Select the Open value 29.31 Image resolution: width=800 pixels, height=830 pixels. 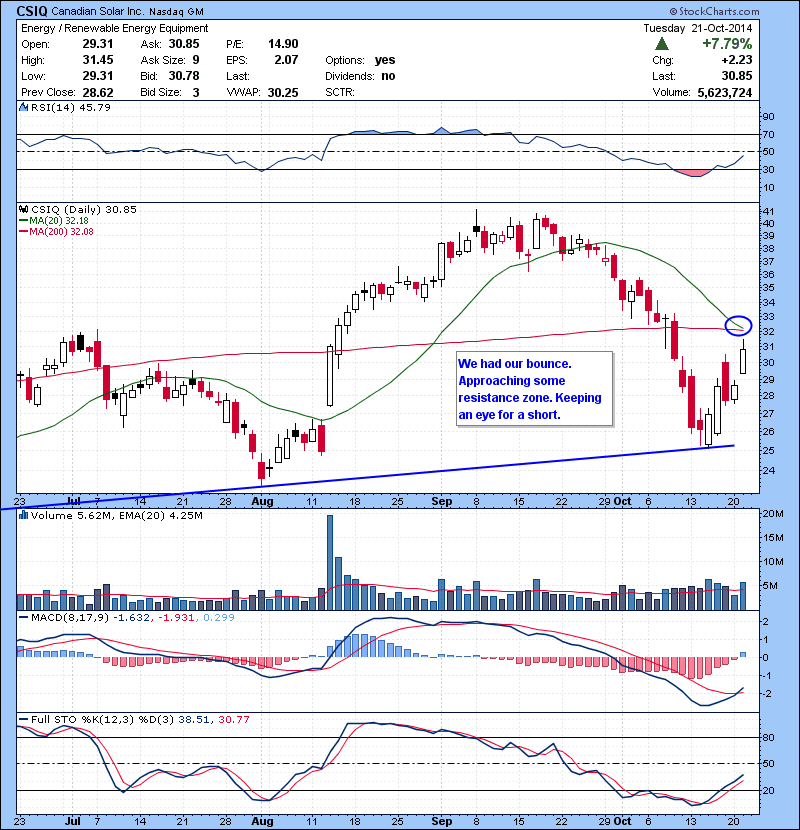click(x=98, y=44)
